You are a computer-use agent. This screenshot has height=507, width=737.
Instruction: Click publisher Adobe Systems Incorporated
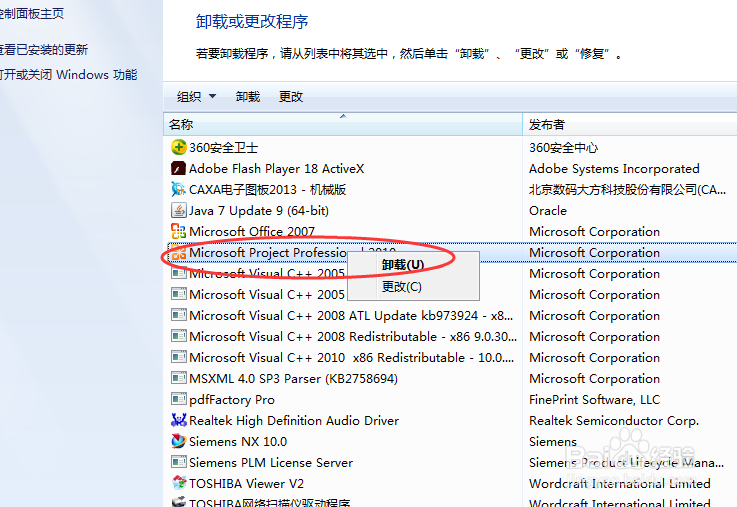coord(614,168)
